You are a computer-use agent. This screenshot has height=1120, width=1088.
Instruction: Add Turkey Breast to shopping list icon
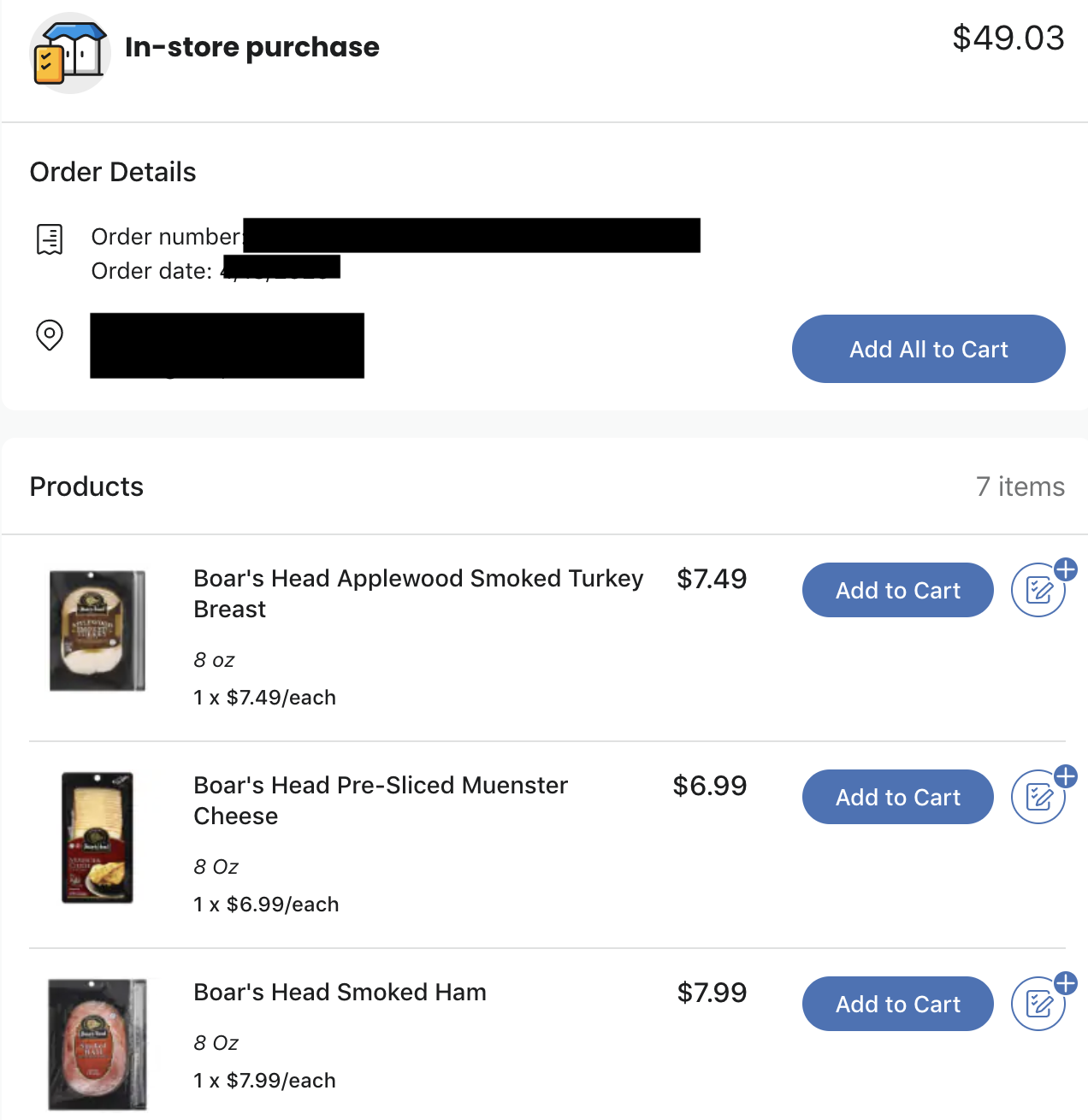click(x=1039, y=589)
